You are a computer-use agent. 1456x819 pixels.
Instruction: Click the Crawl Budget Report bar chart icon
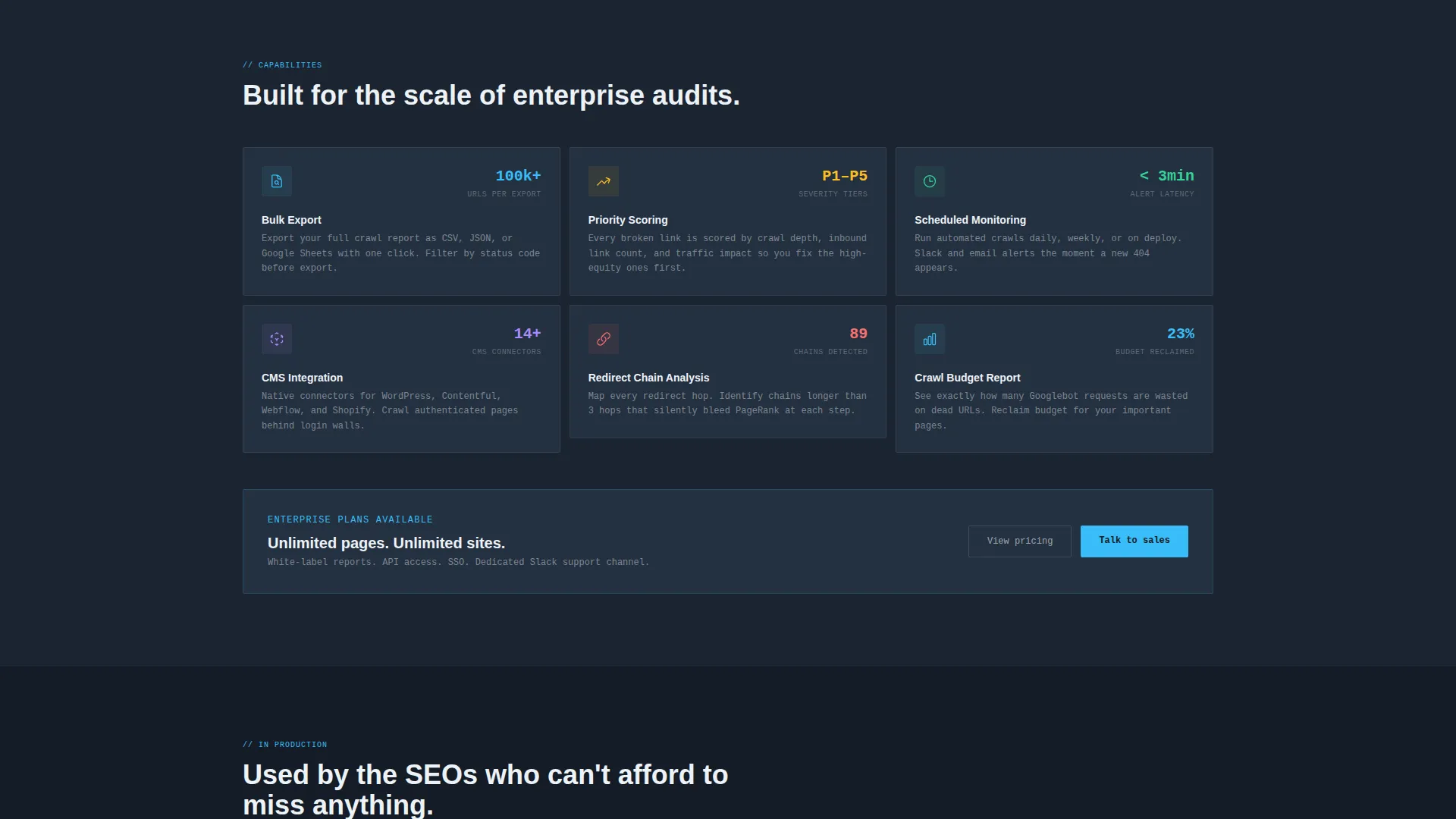point(930,339)
